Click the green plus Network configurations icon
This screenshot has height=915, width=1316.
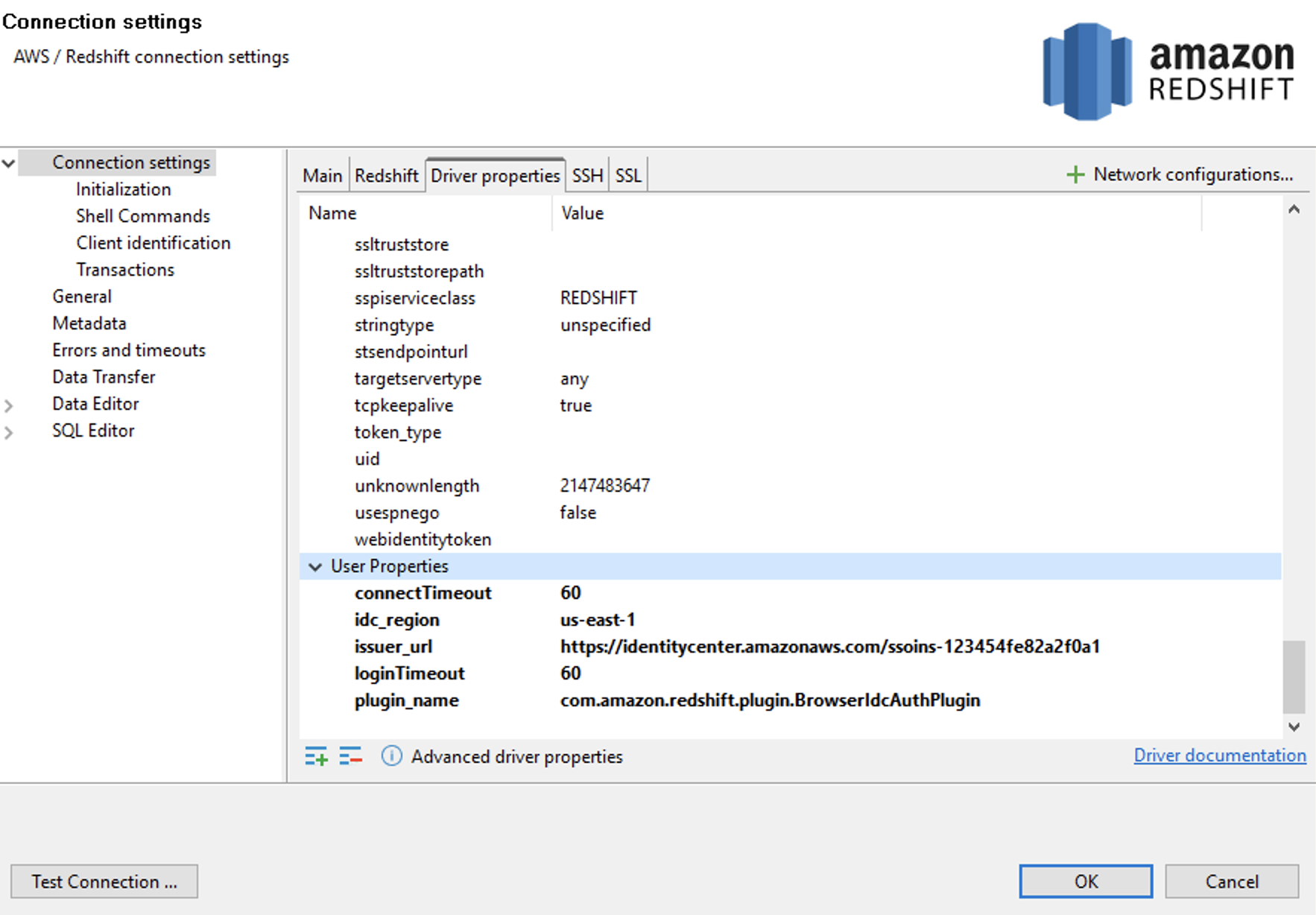click(1075, 174)
